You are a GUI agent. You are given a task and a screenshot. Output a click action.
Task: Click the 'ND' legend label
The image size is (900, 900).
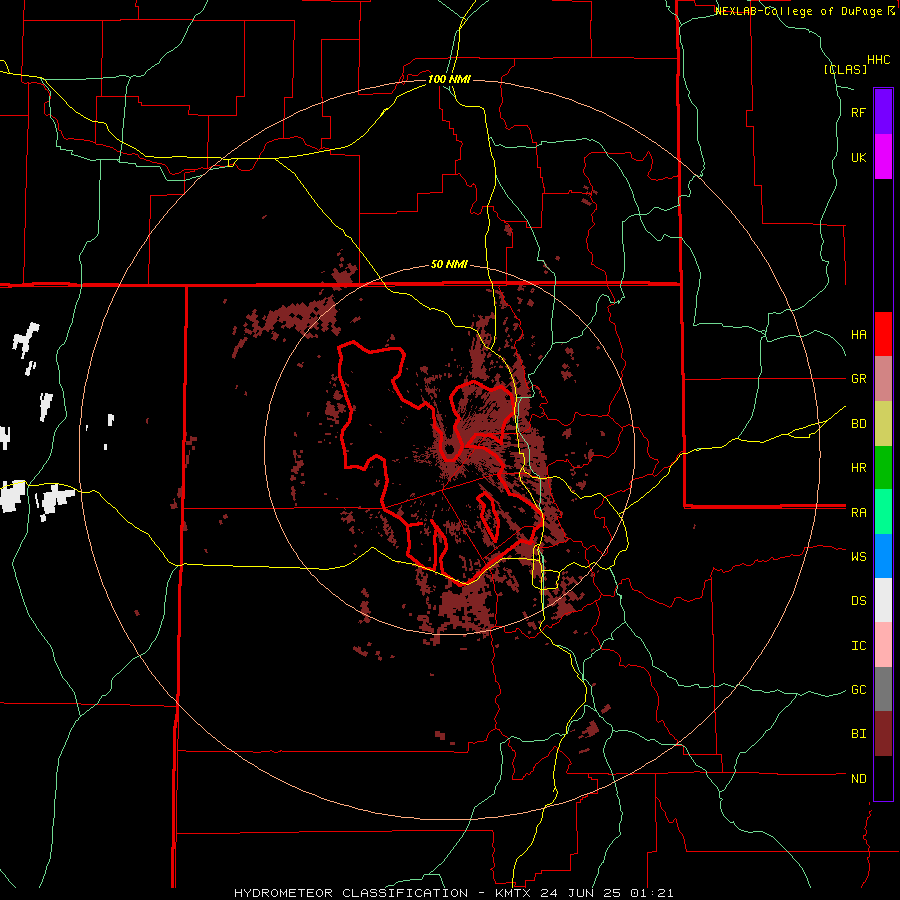click(x=858, y=779)
